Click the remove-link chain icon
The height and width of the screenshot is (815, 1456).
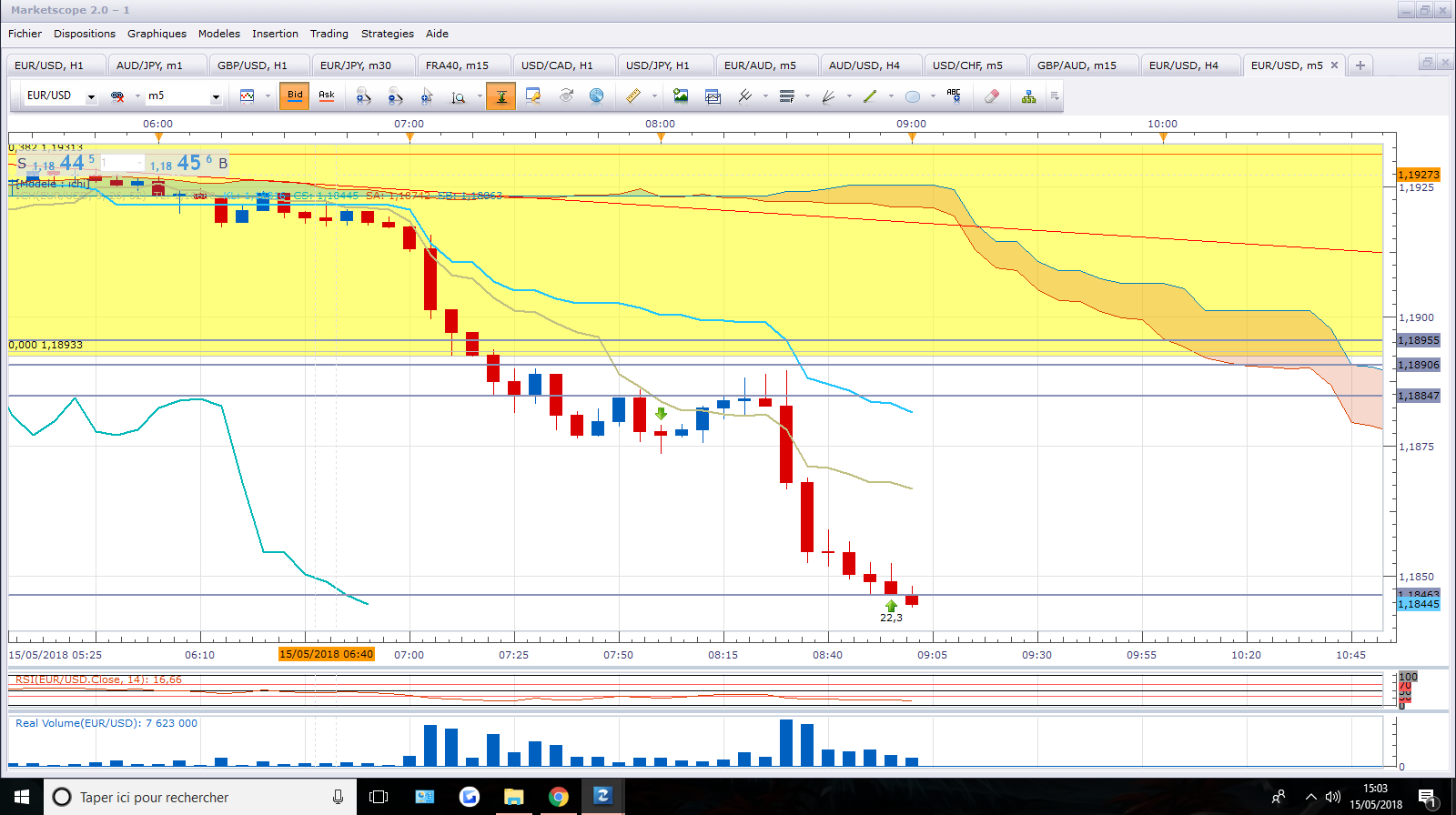pyautogui.click(x=117, y=96)
